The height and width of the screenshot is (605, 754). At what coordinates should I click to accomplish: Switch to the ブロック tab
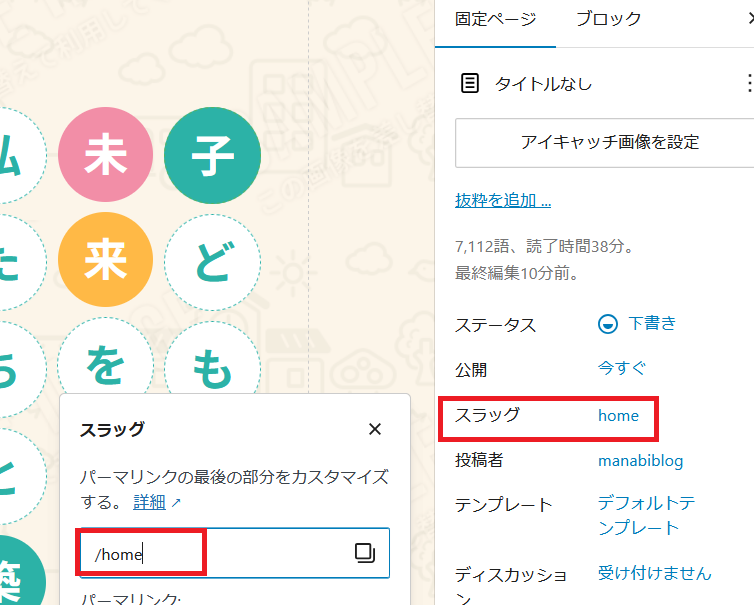608,19
